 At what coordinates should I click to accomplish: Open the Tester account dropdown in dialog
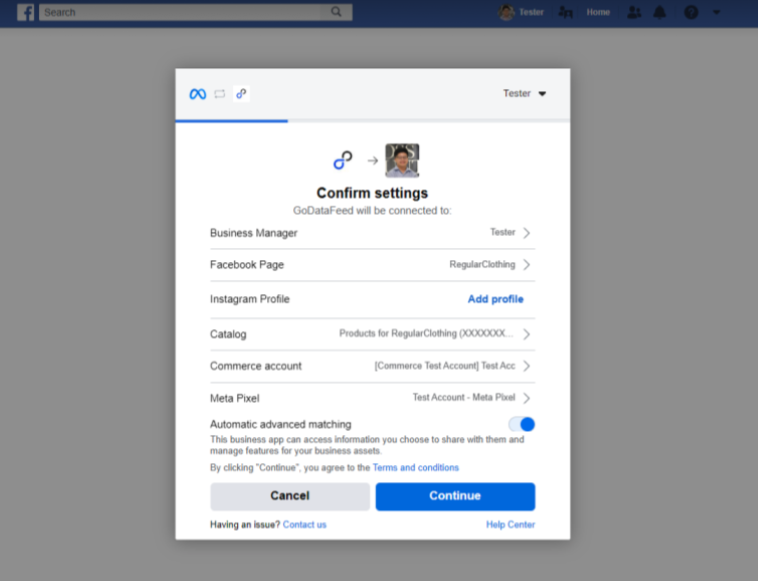coord(525,93)
